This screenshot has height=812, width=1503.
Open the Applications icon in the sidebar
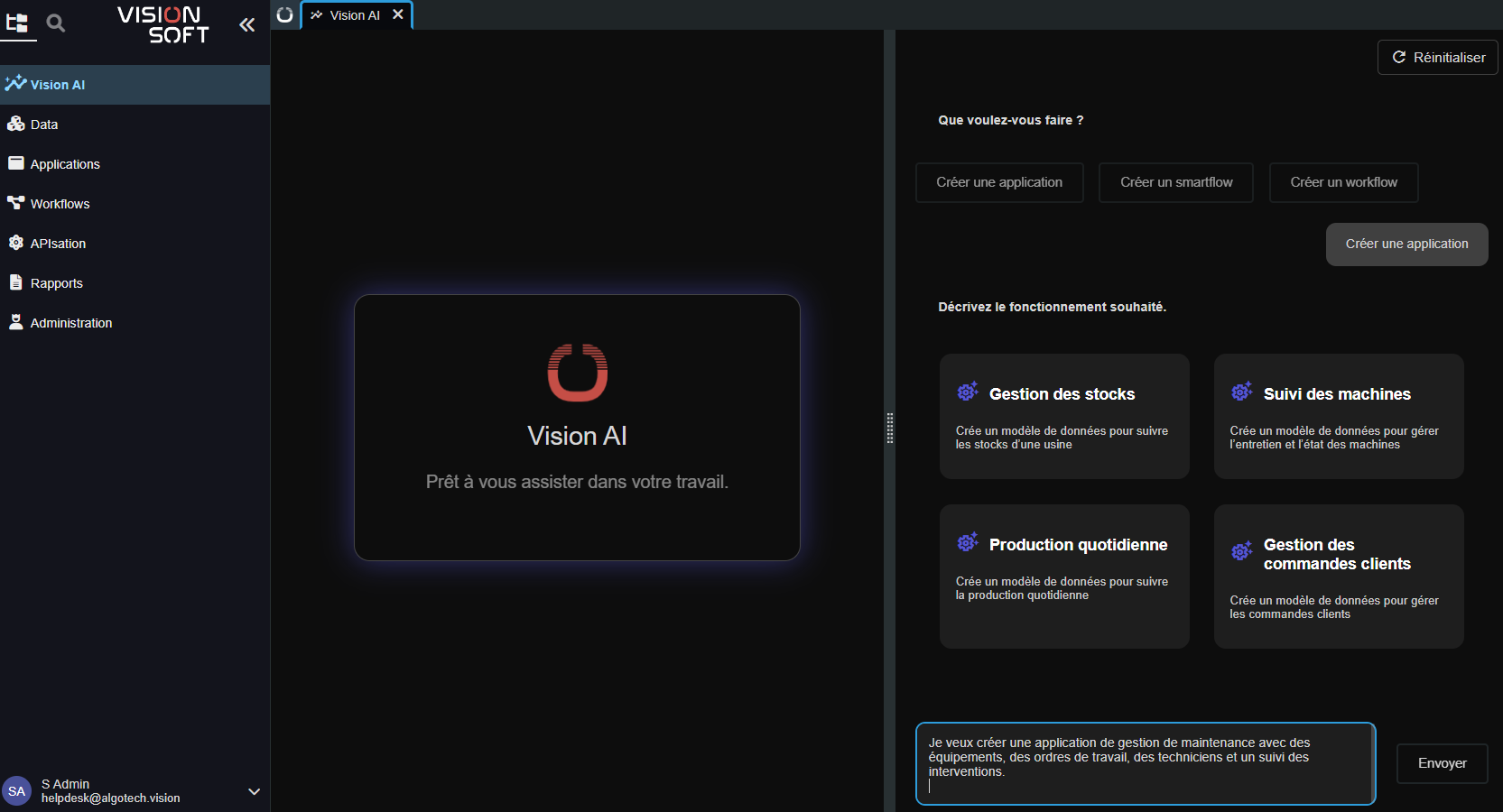(15, 163)
